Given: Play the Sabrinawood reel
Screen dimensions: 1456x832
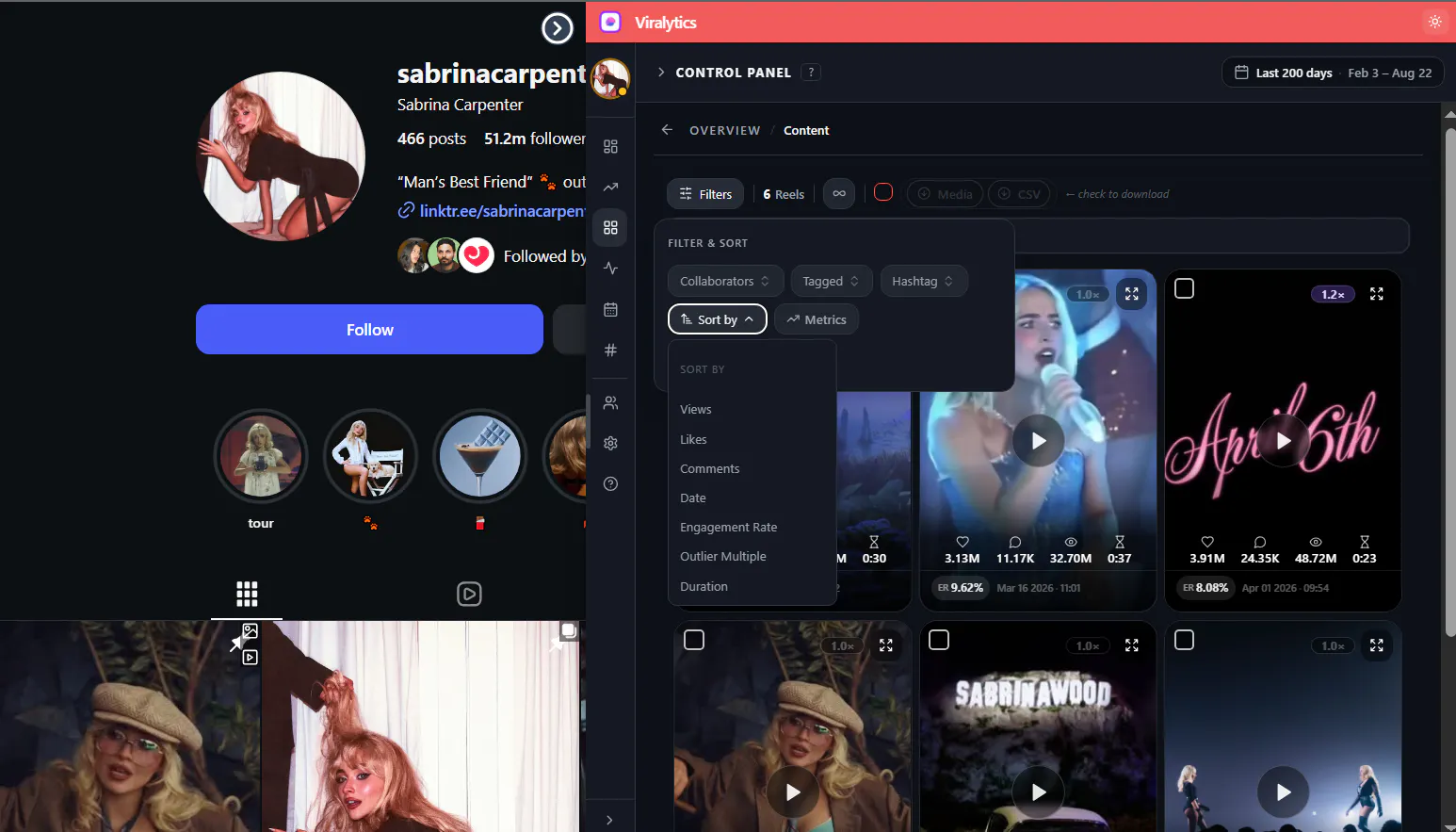Looking at the screenshot, I should point(1038,792).
